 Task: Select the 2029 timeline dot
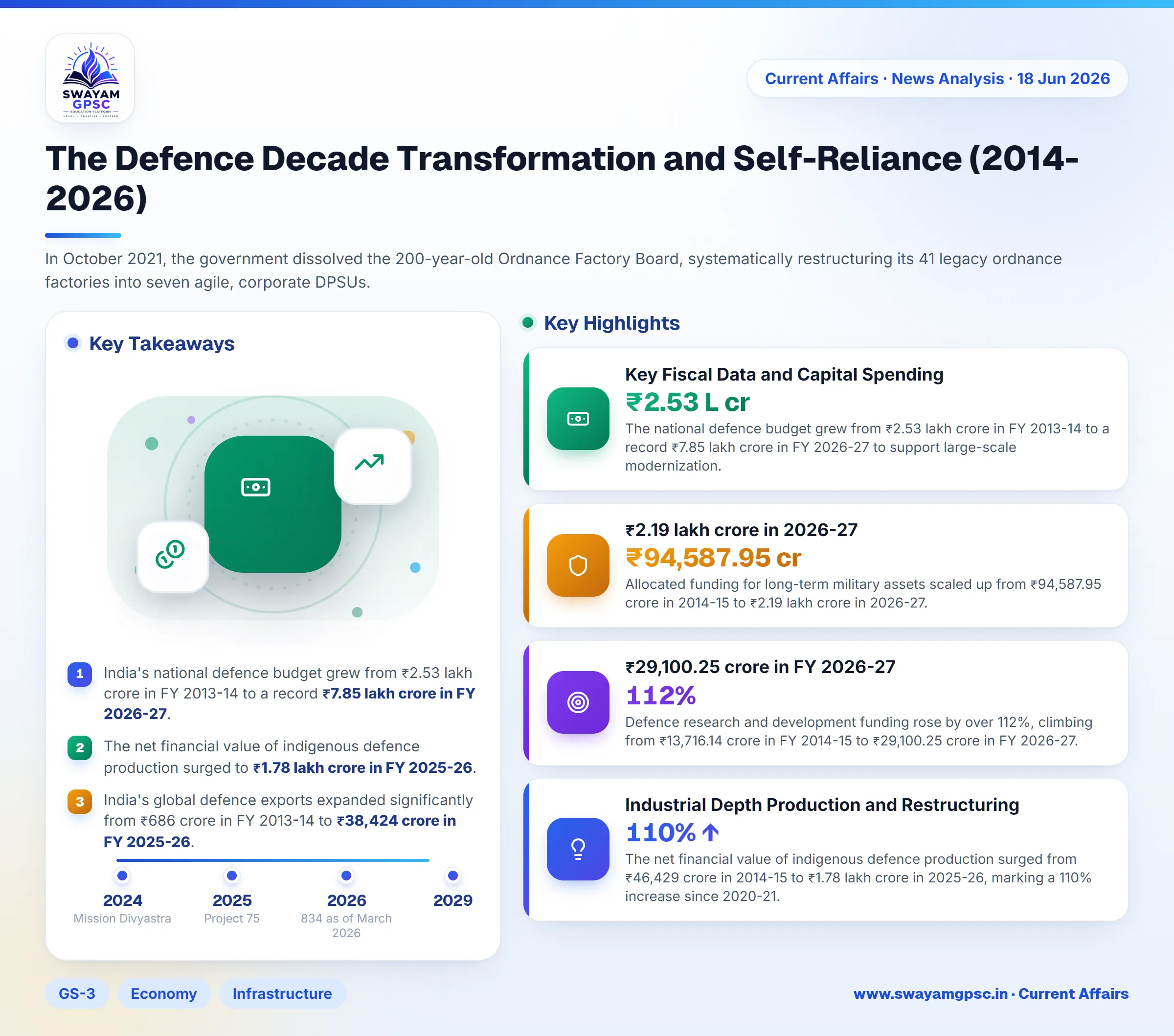pos(453,876)
